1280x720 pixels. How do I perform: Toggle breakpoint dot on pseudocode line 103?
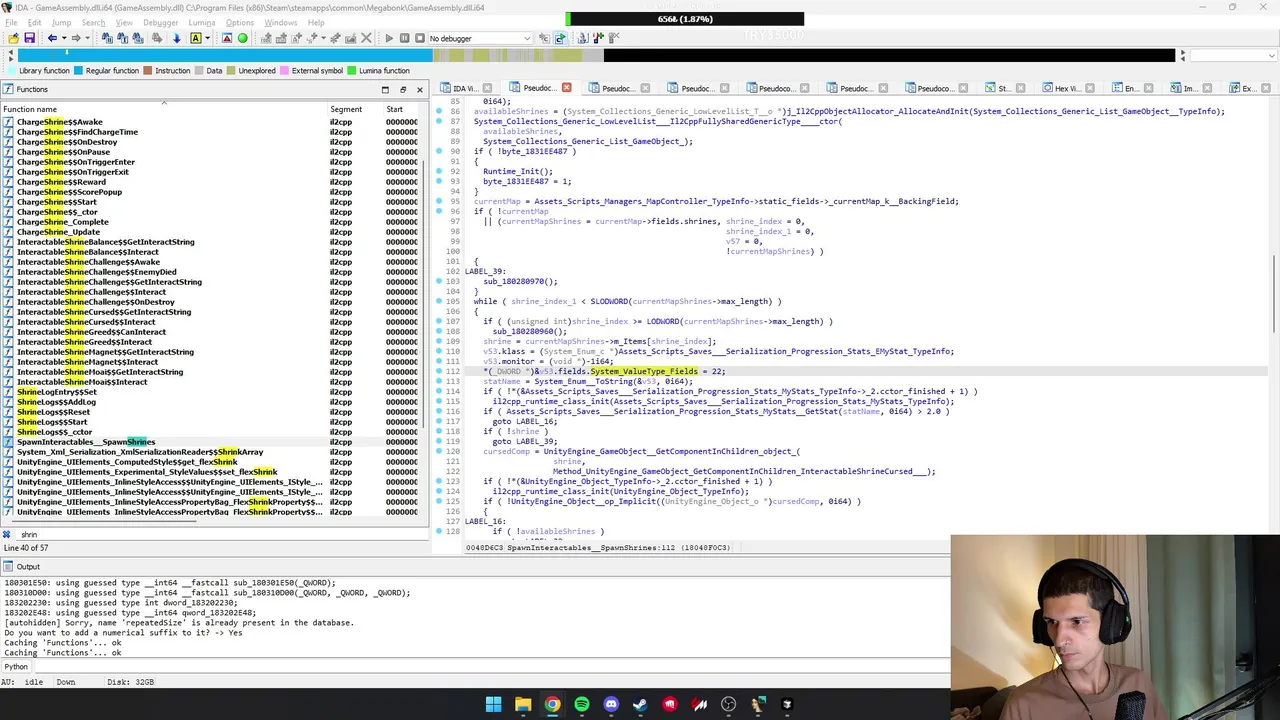439,281
